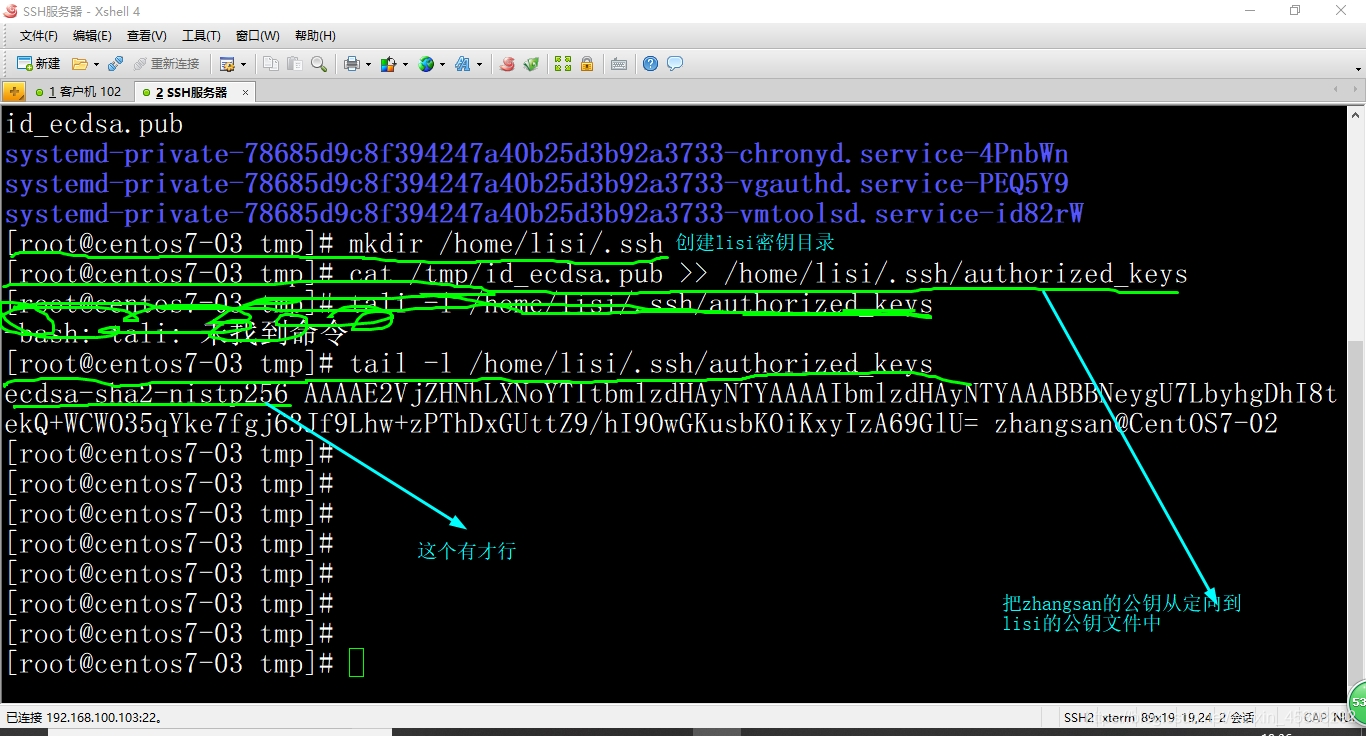Restore the Xshell window size
Viewport: 1366px width, 736px height.
click(x=1295, y=11)
